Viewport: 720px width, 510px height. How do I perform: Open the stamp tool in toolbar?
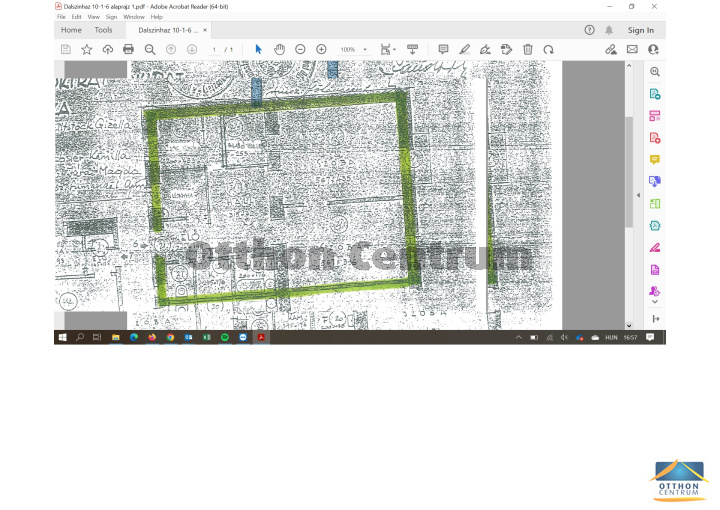coord(506,50)
